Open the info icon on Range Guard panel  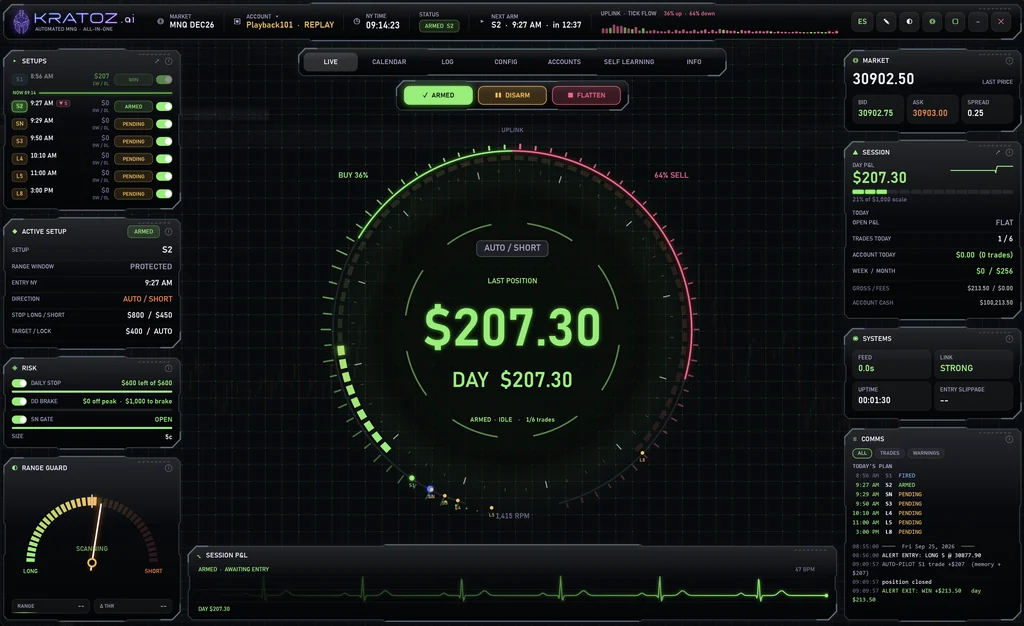pos(168,468)
